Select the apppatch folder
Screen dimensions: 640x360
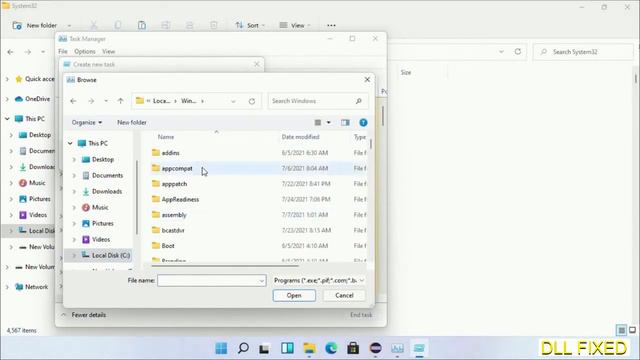coord(174,184)
